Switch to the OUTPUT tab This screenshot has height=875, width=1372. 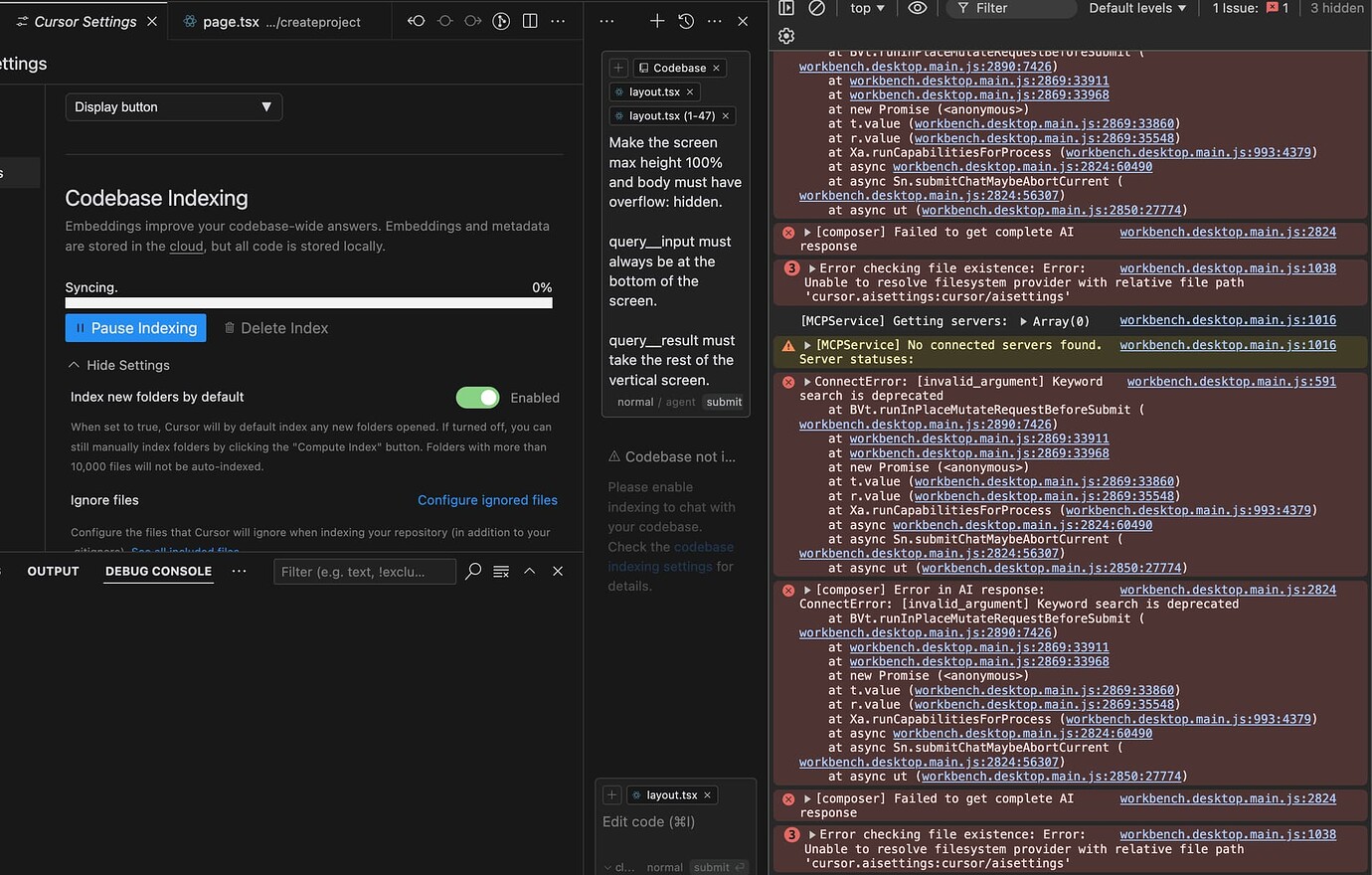(52, 571)
